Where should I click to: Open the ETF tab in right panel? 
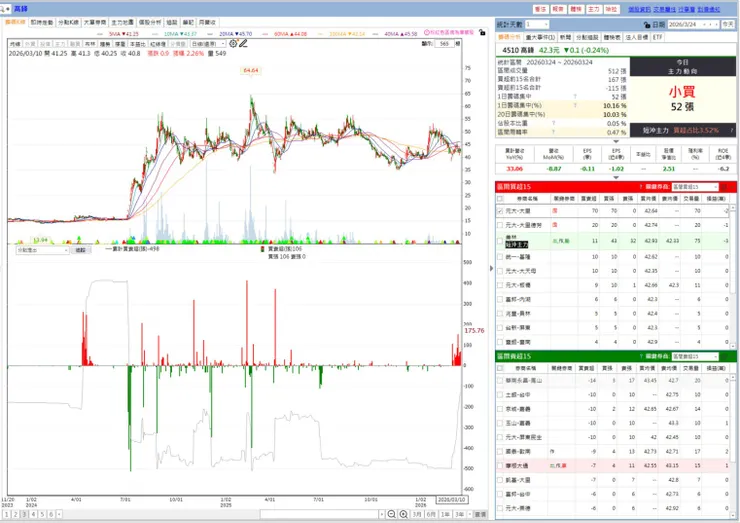[658, 37]
